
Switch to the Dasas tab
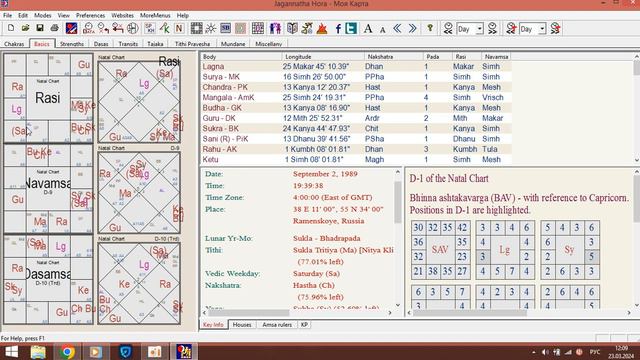click(101, 44)
